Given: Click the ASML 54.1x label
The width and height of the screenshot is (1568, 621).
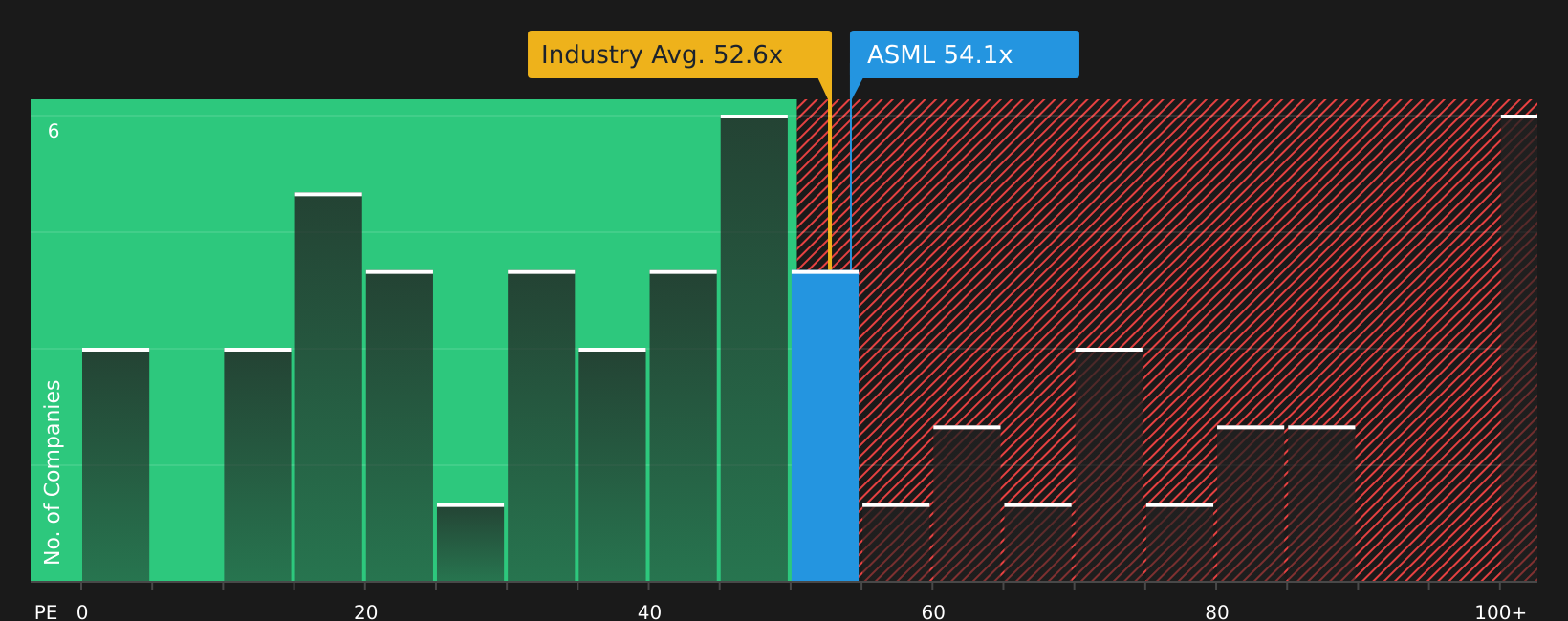Looking at the screenshot, I should click(x=965, y=54).
